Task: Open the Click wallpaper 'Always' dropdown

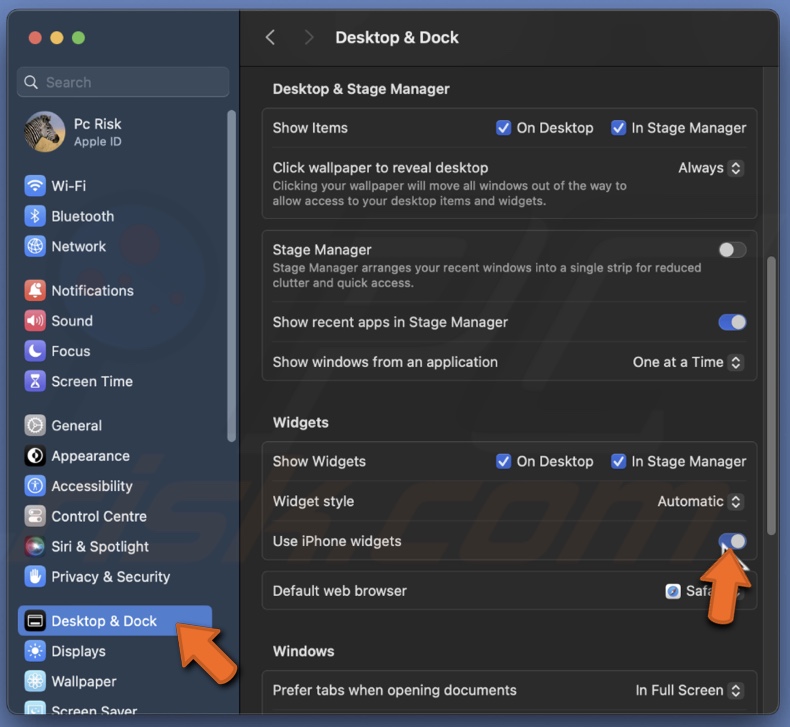Action: coord(710,168)
